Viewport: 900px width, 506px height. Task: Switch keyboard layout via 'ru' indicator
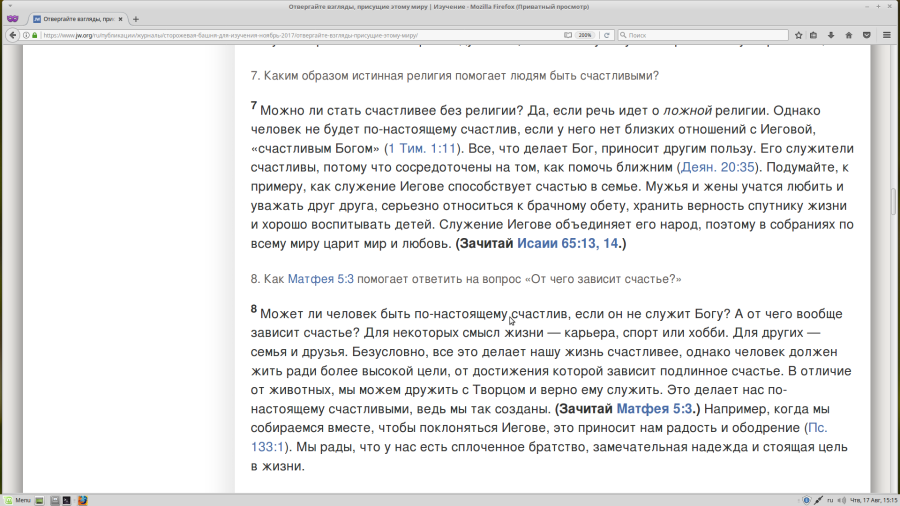point(830,500)
